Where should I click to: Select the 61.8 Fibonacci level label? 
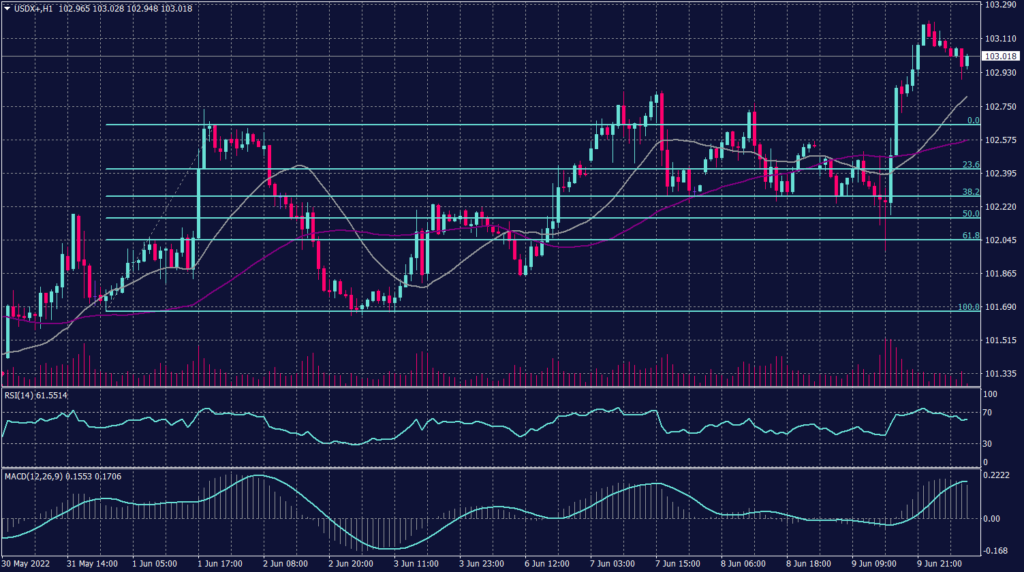(970, 236)
